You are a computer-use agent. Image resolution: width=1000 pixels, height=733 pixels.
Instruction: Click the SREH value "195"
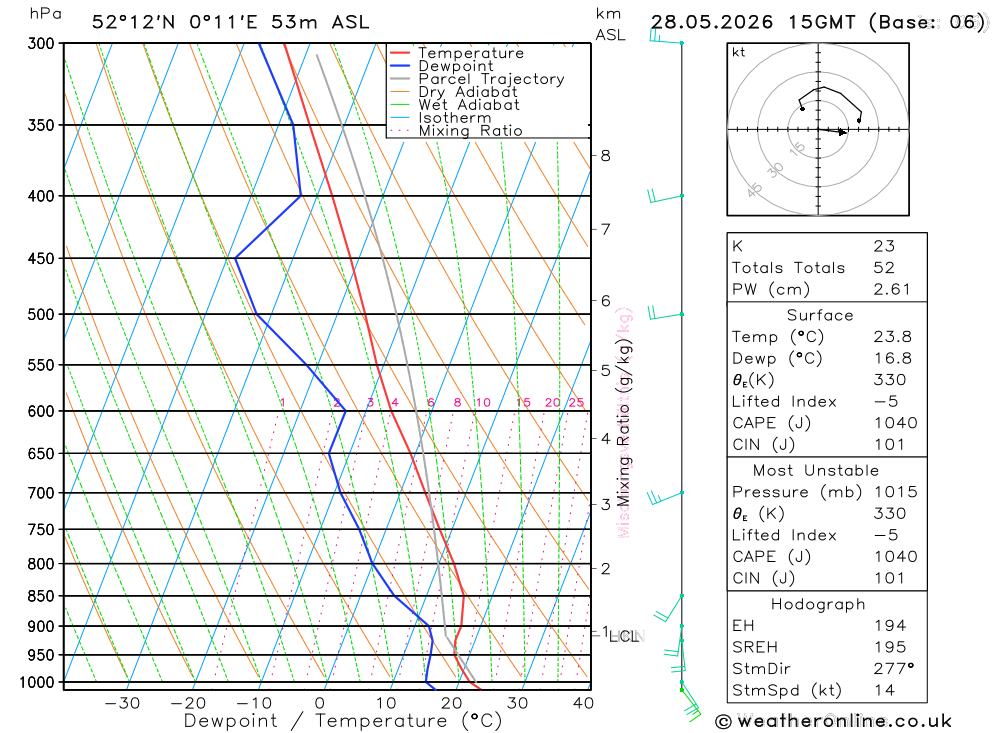[x=890, y=648]
